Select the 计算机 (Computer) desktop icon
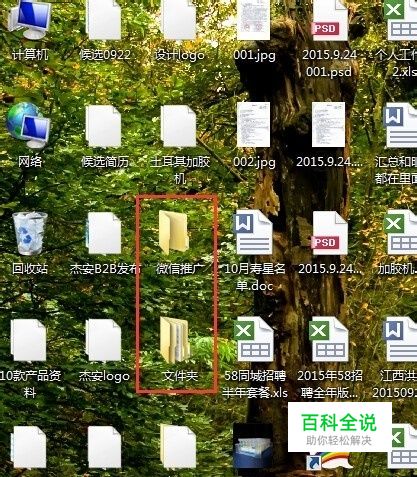417x477 pixels. tap(30, 19)
